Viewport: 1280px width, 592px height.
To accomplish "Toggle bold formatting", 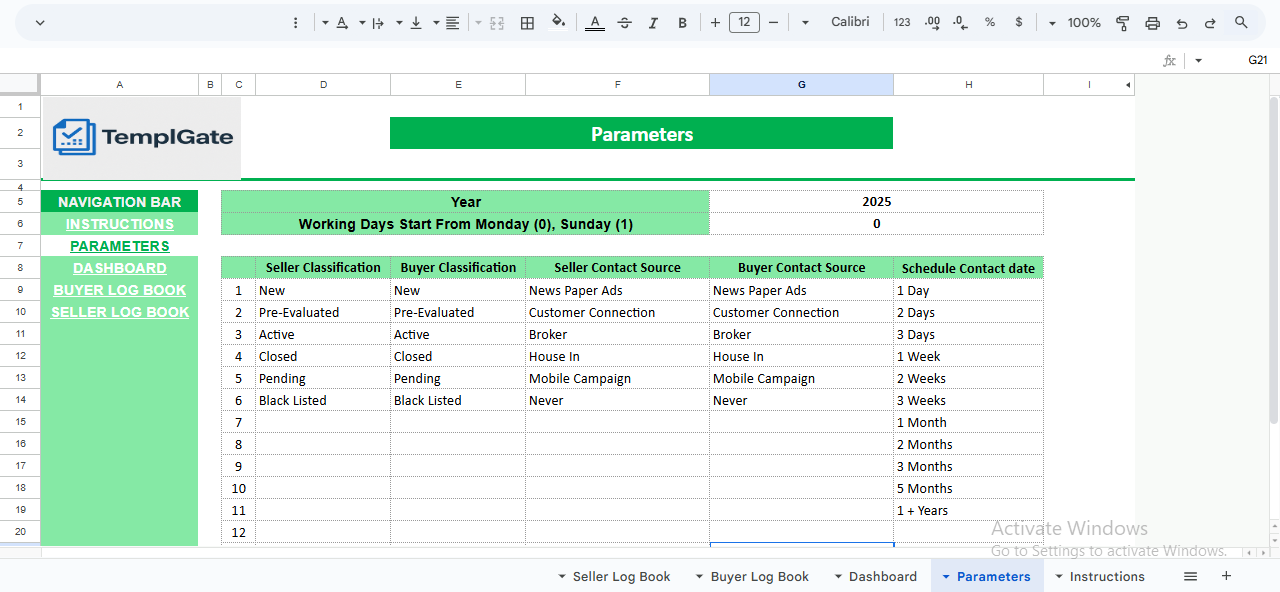I will (683, 22).
